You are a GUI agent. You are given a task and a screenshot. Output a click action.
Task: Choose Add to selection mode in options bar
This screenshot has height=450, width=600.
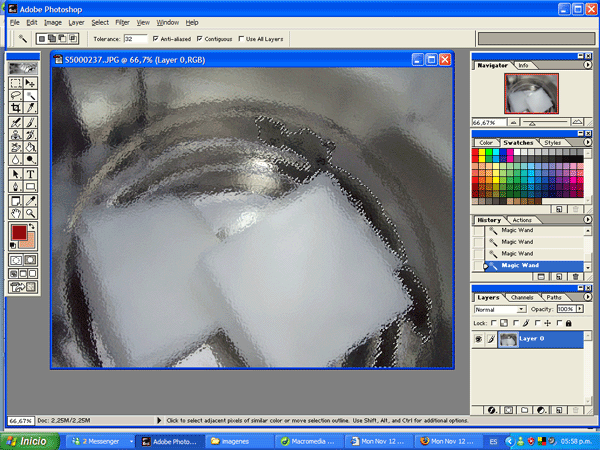click(x=52, y=39)
